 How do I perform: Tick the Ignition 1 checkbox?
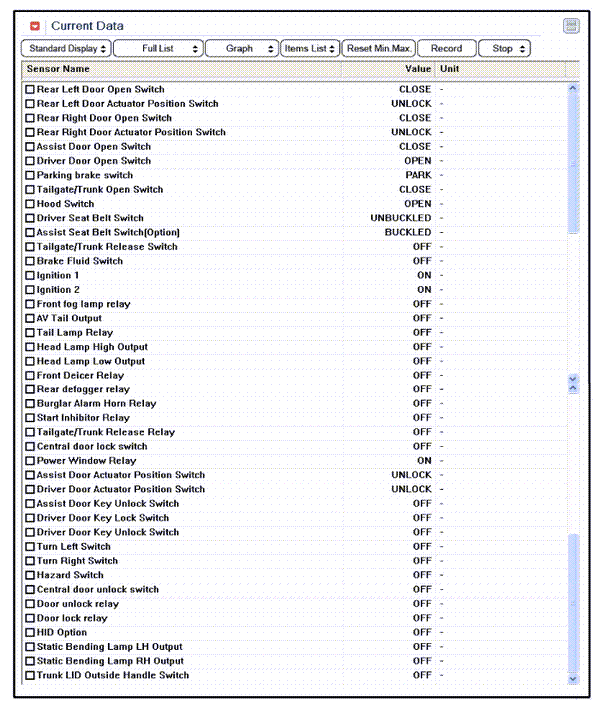[29, 275]
